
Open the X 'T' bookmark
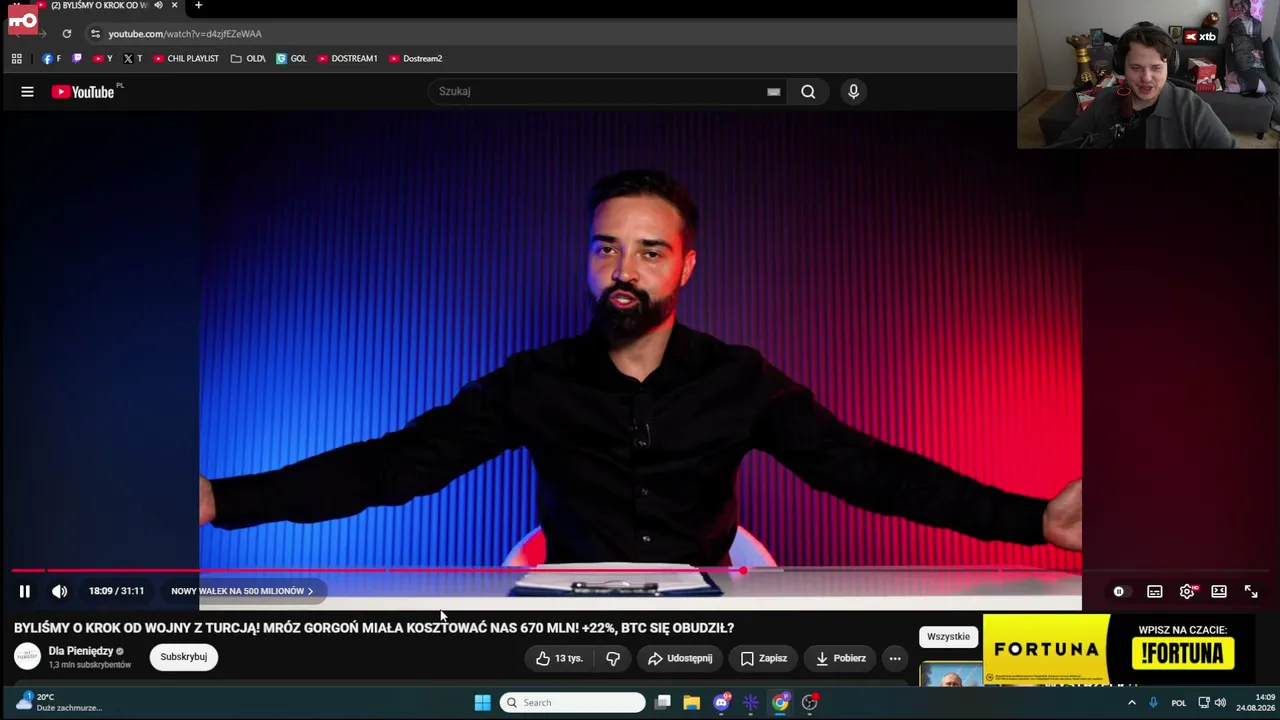click(x=132, y=59)
